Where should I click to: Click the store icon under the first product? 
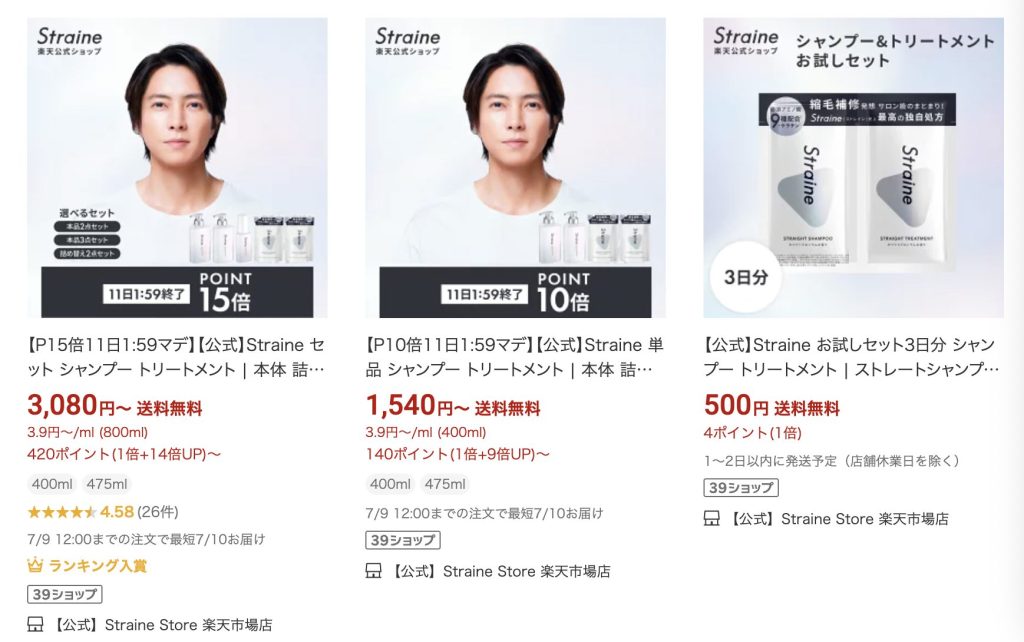35,625
